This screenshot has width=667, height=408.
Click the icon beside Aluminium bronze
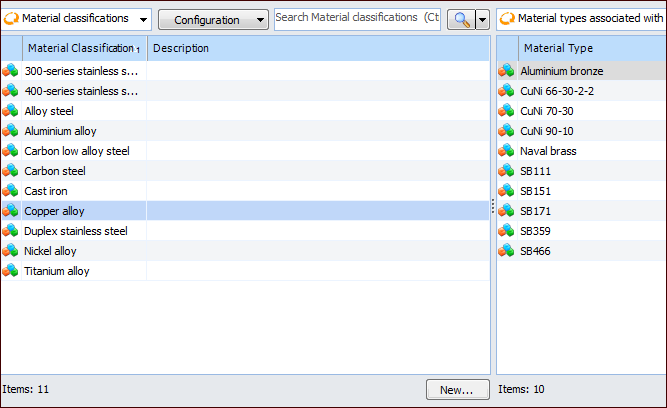pos(506,71)
